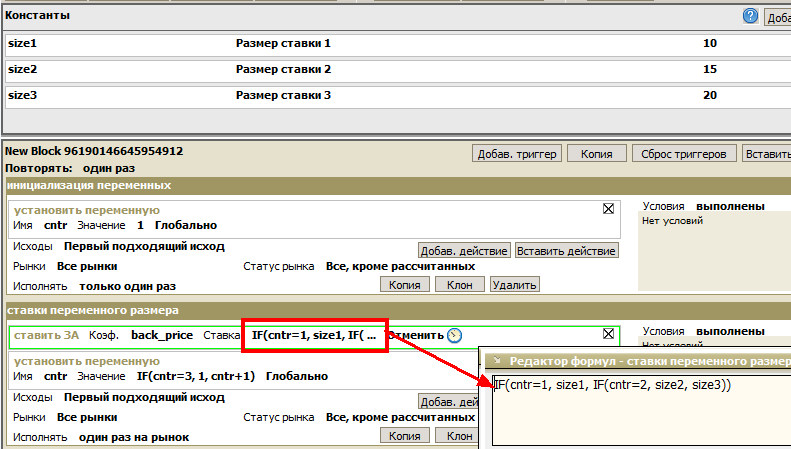
Task: Select the size1 constant row
Action: (x=399, y=44)
